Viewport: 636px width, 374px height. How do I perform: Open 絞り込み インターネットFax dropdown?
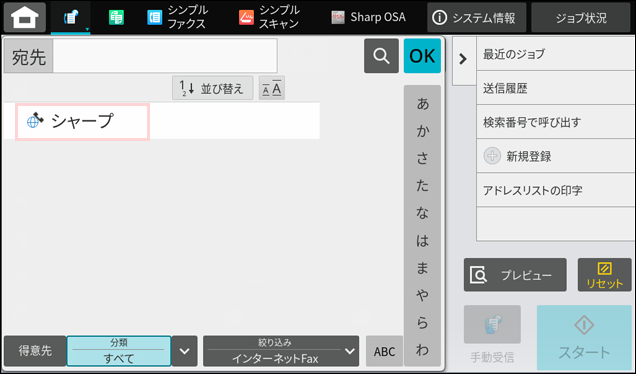point(281,351)
